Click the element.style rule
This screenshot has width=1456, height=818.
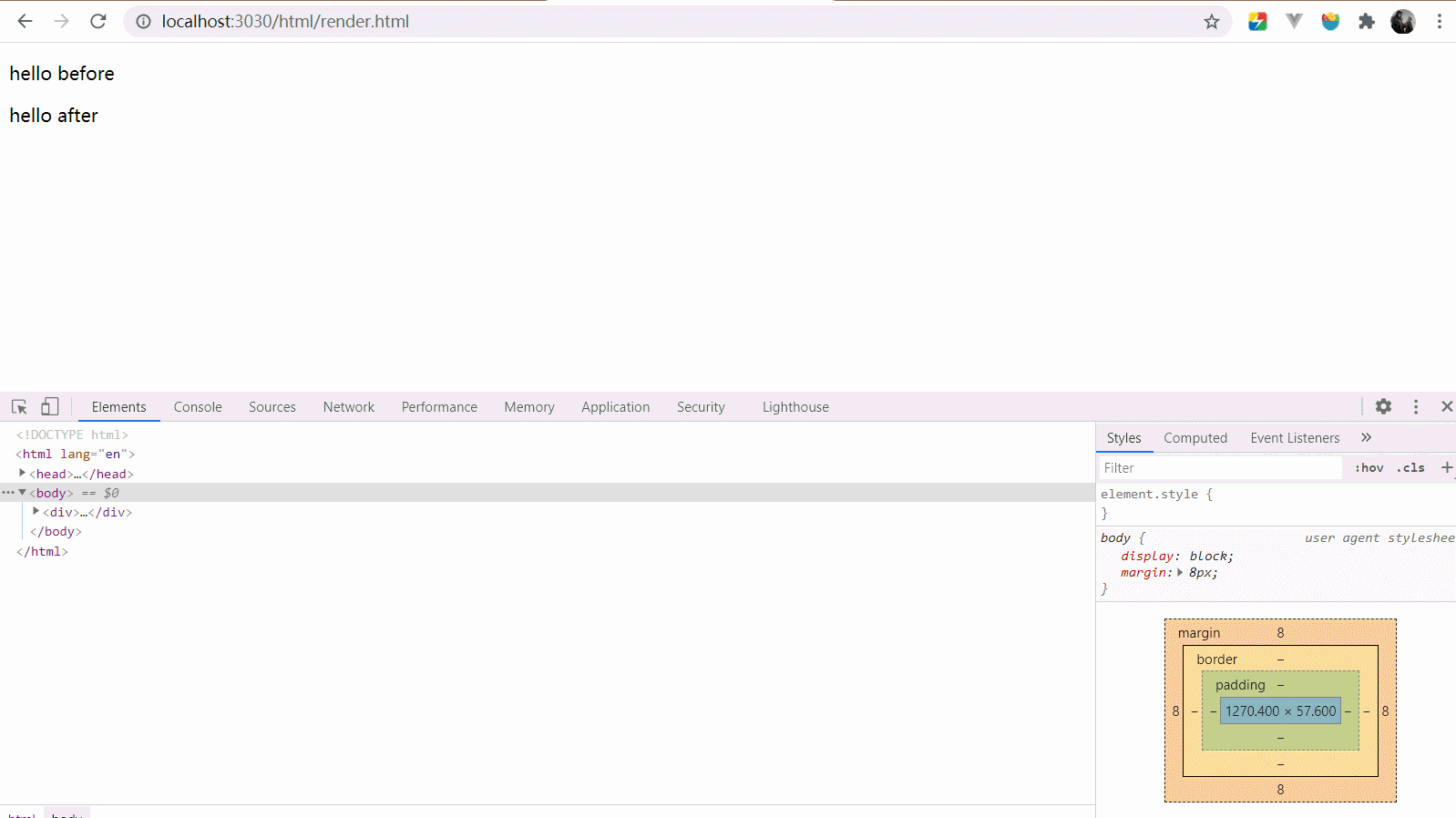(1156, 495)
